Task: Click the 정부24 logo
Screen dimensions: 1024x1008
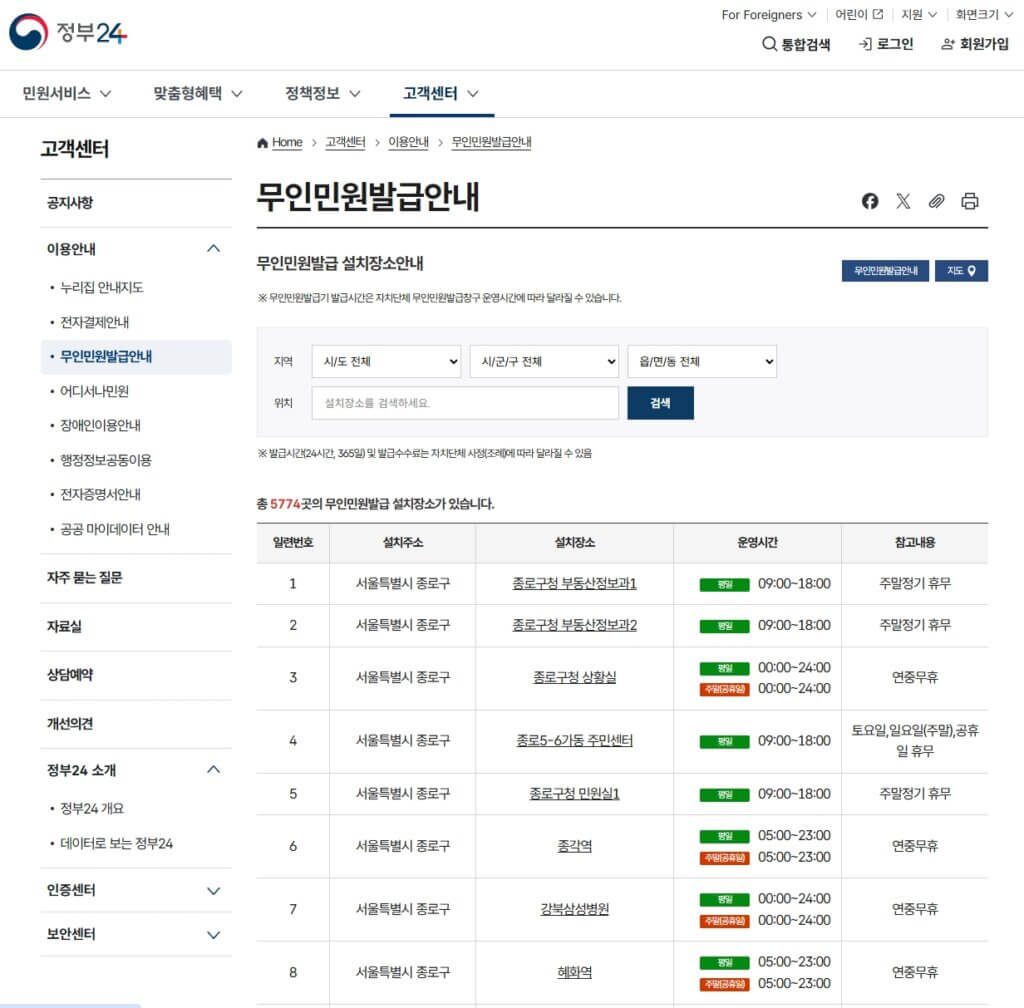Action: click(68, 32)
